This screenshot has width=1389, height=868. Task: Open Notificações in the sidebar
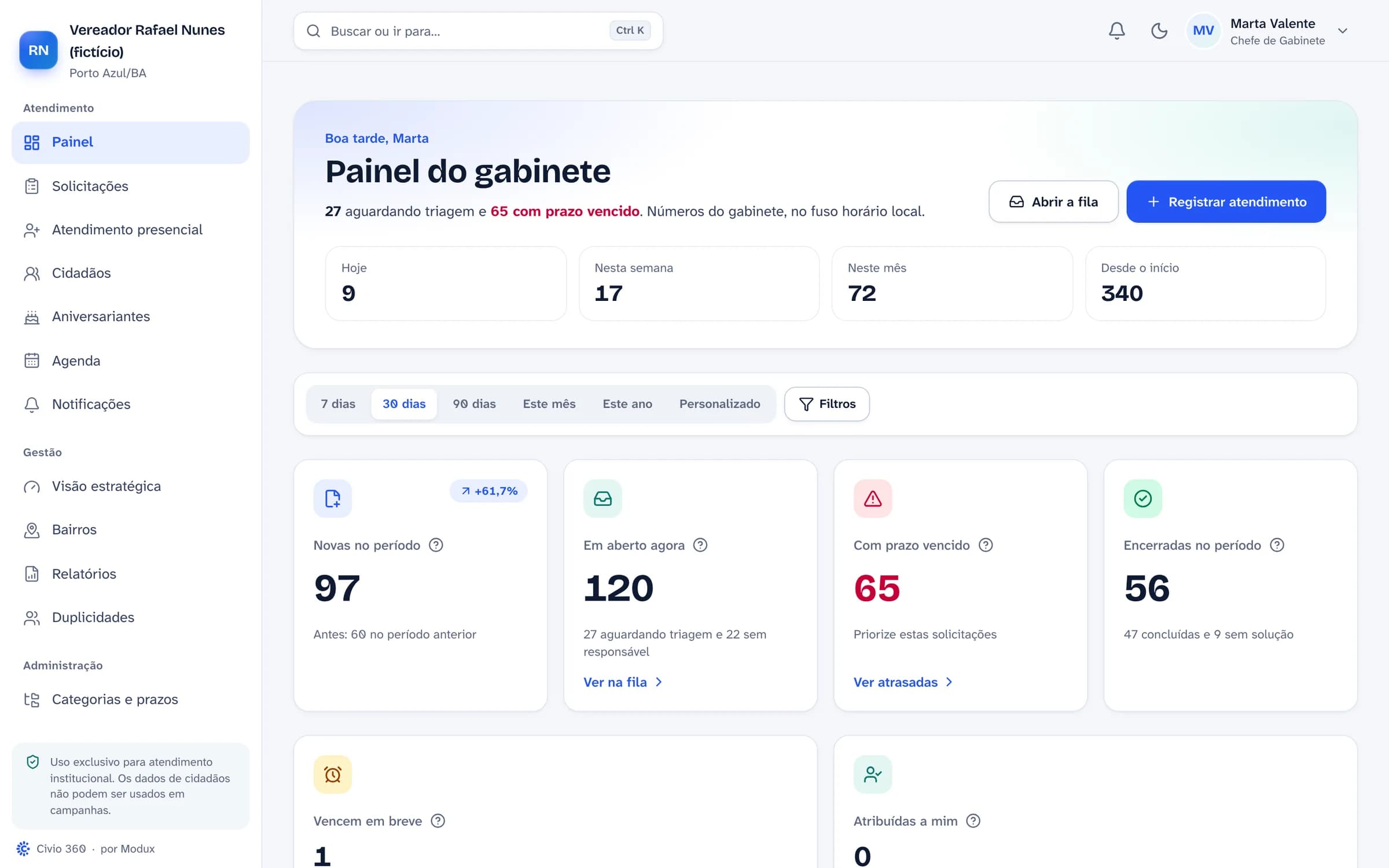(x=130, y=404)
